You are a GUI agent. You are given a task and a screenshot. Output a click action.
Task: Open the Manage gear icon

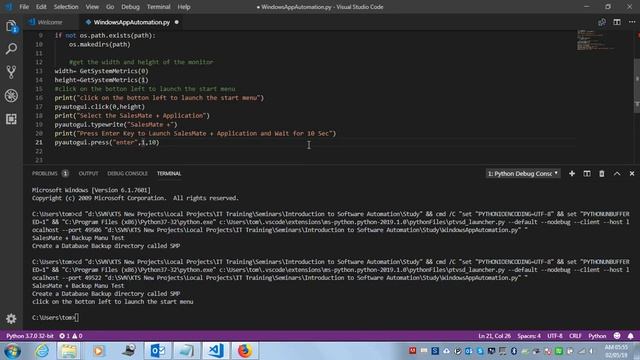point(11,318)
